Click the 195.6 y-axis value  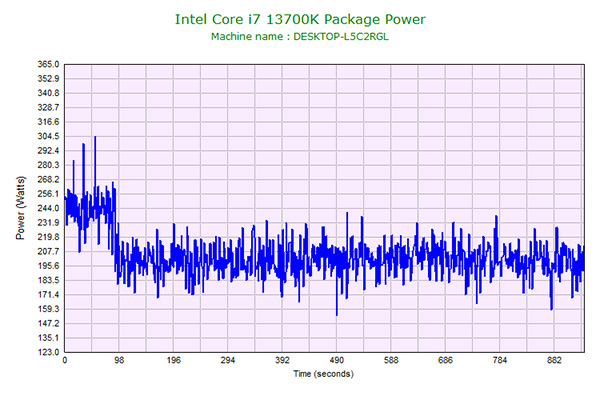tap(48, 266)
